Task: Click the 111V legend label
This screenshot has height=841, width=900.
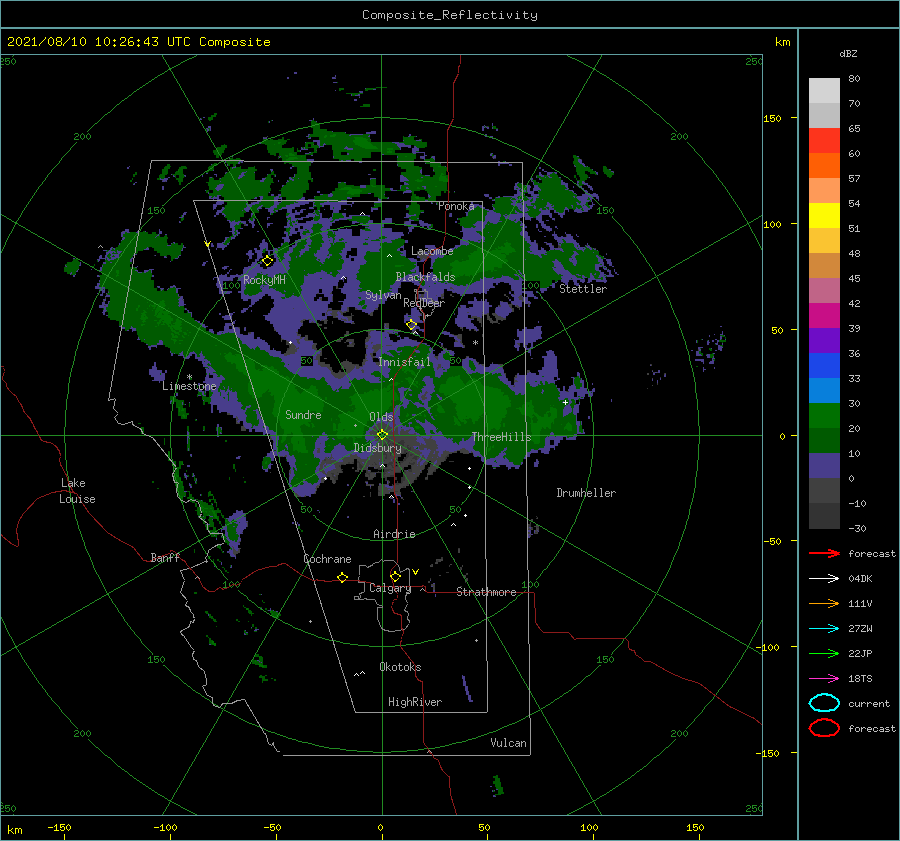Action: [860, 603]
